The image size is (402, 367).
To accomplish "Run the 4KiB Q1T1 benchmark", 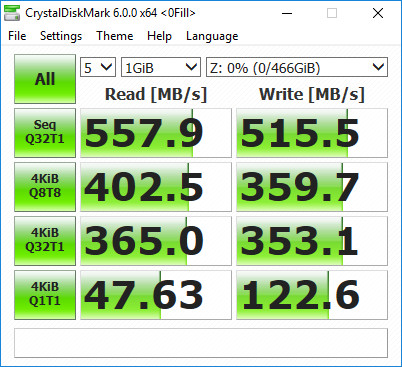I will click(45, 295).
